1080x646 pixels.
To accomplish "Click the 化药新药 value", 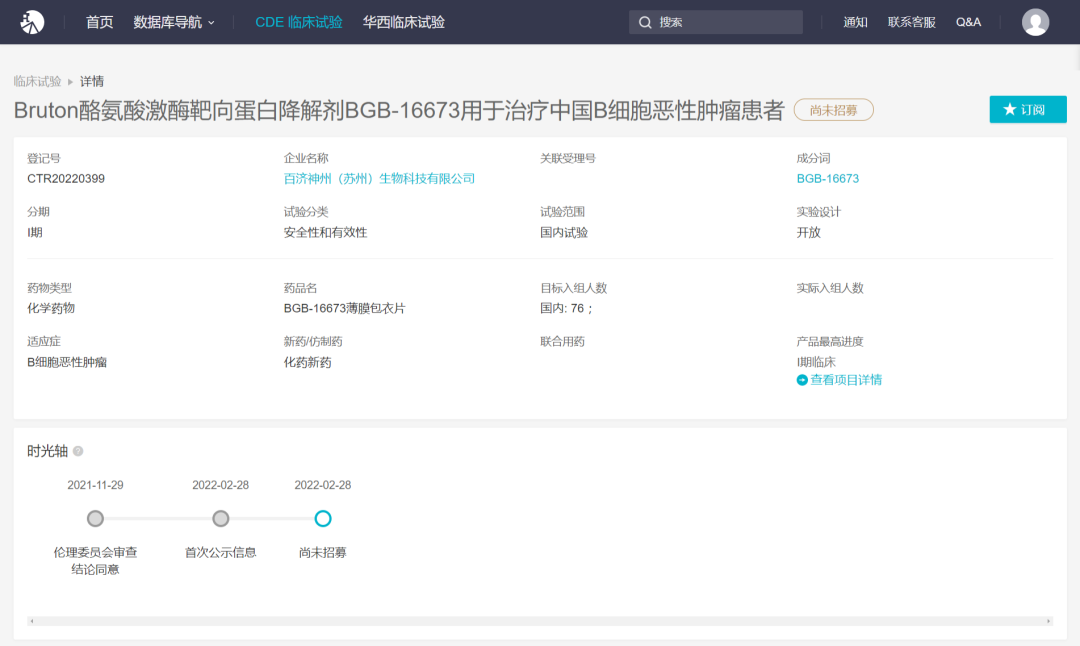I will click(307, 362).
